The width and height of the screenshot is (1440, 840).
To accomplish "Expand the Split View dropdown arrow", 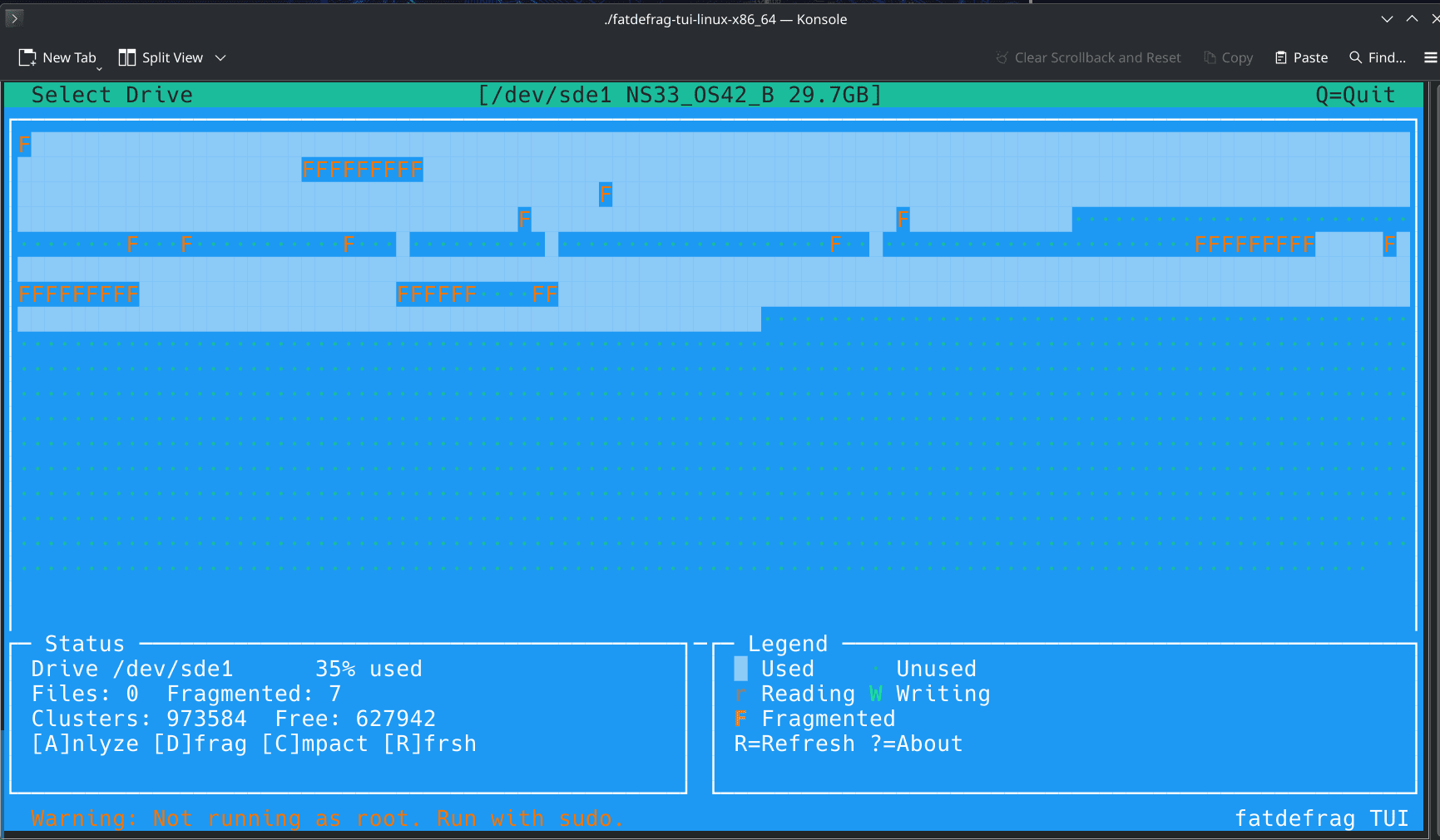I will [x=220, y=57].
